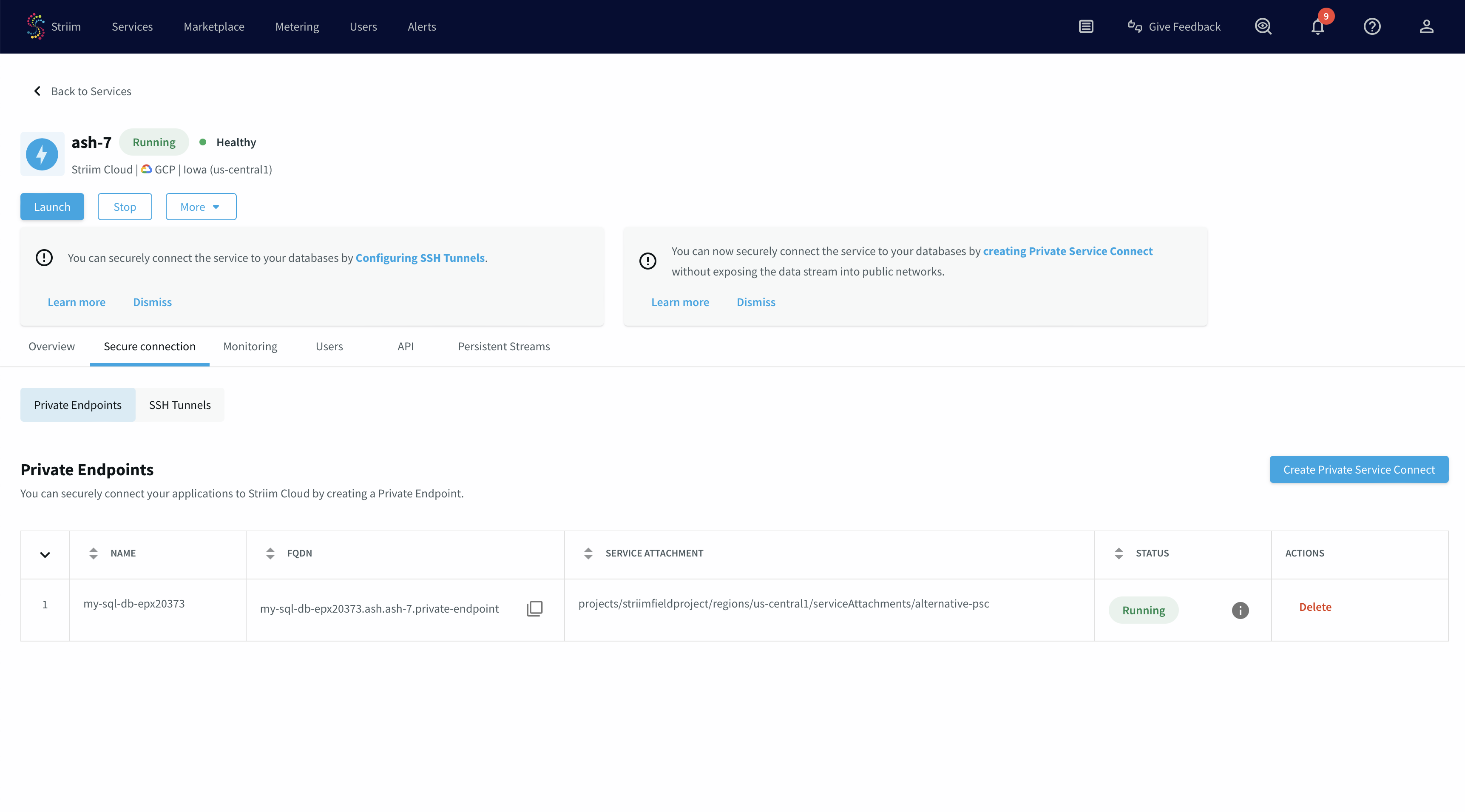Switch to the SSH Tunnels toggle tab

point(180,404)
